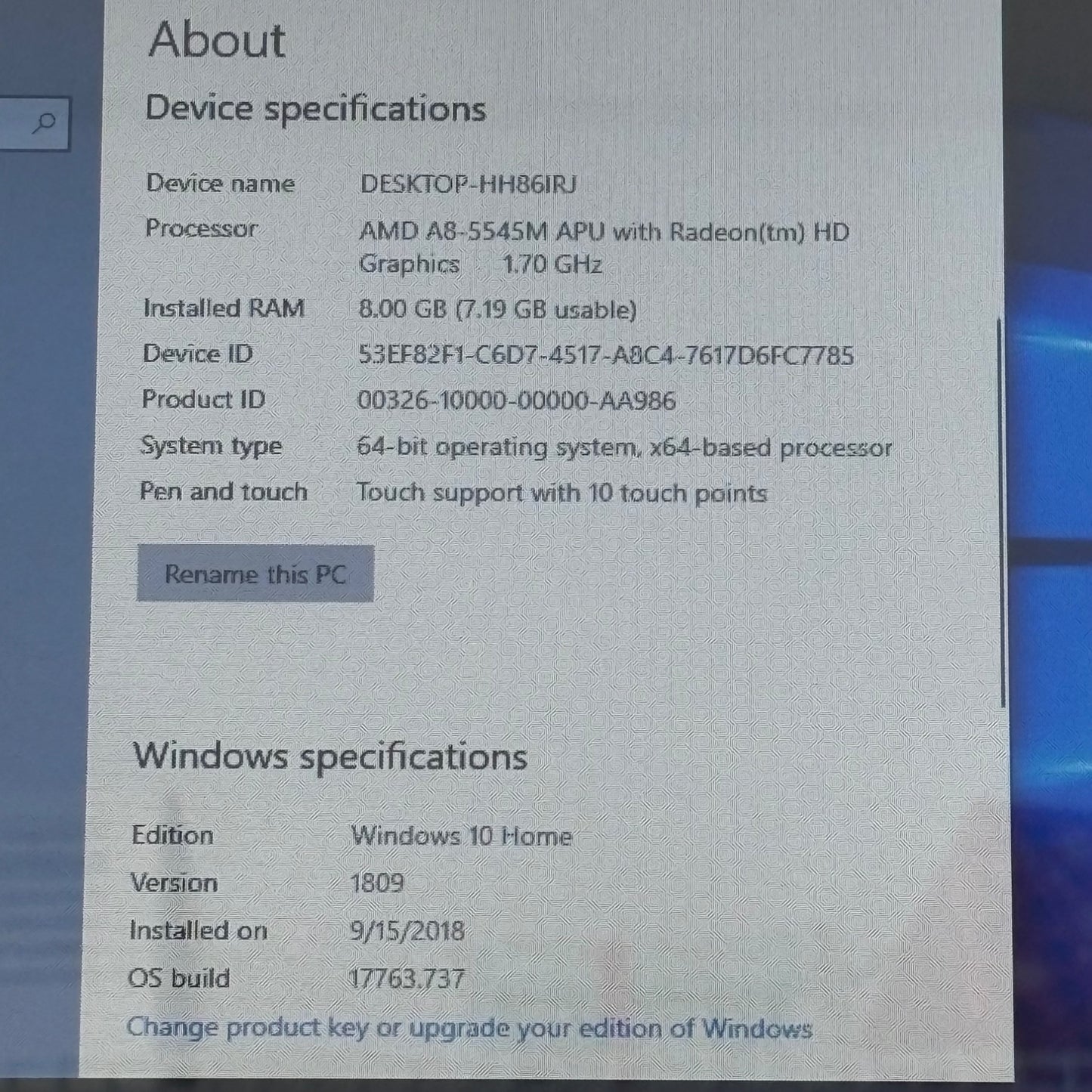This screenshot has height=1092, width=1092.
Task: Click the Windows specifications heading
Action: pos(330,756)
